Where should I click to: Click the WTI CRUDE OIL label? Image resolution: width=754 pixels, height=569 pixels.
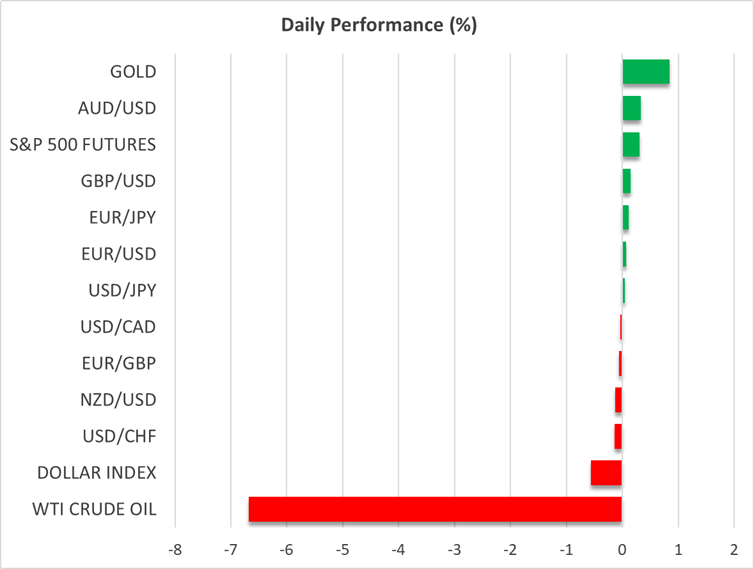click(x=96, y=509)
